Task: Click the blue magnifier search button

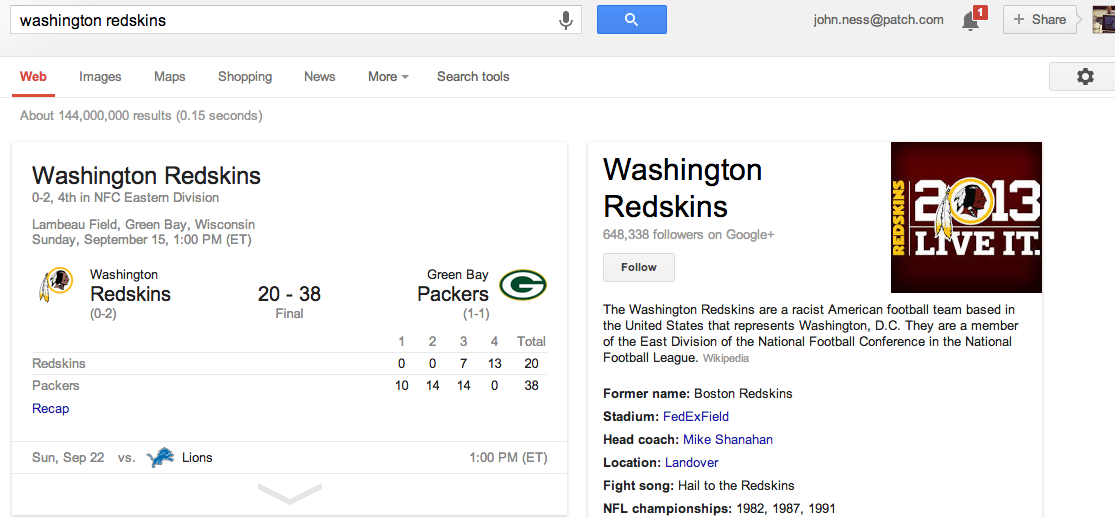Action: click(631, 19)
